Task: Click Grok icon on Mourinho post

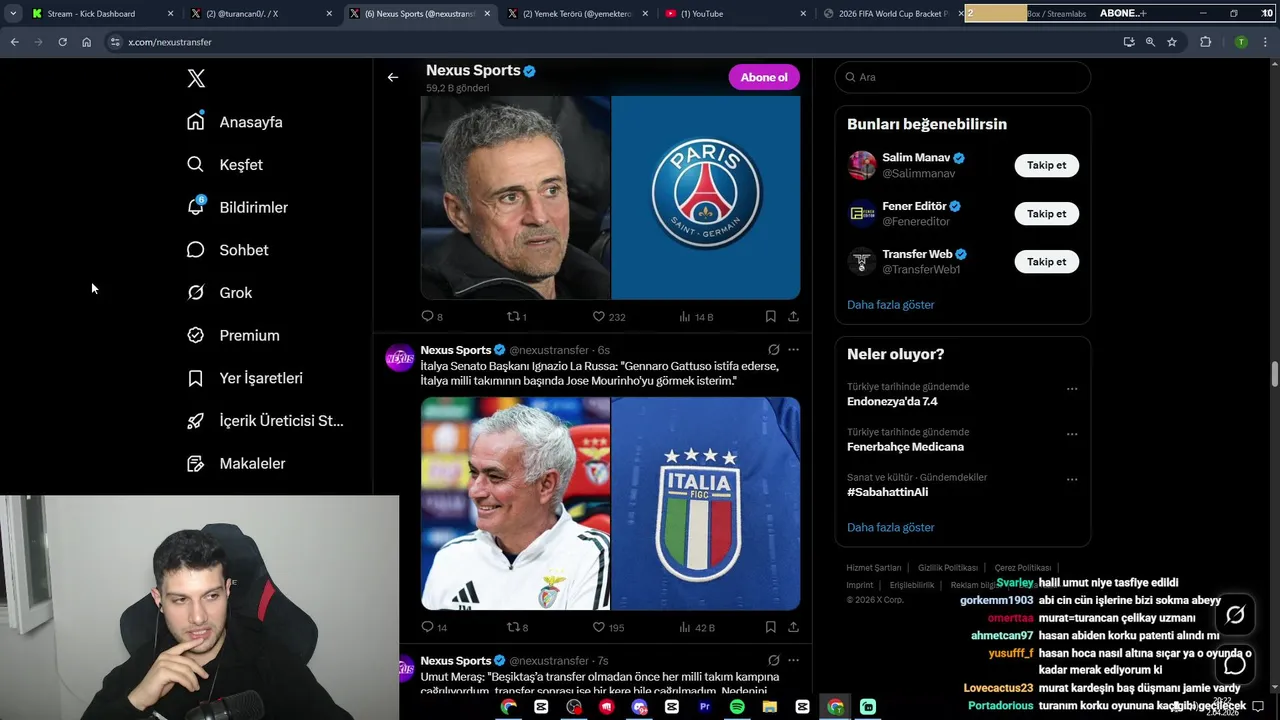Action: [x=773, y=350]
